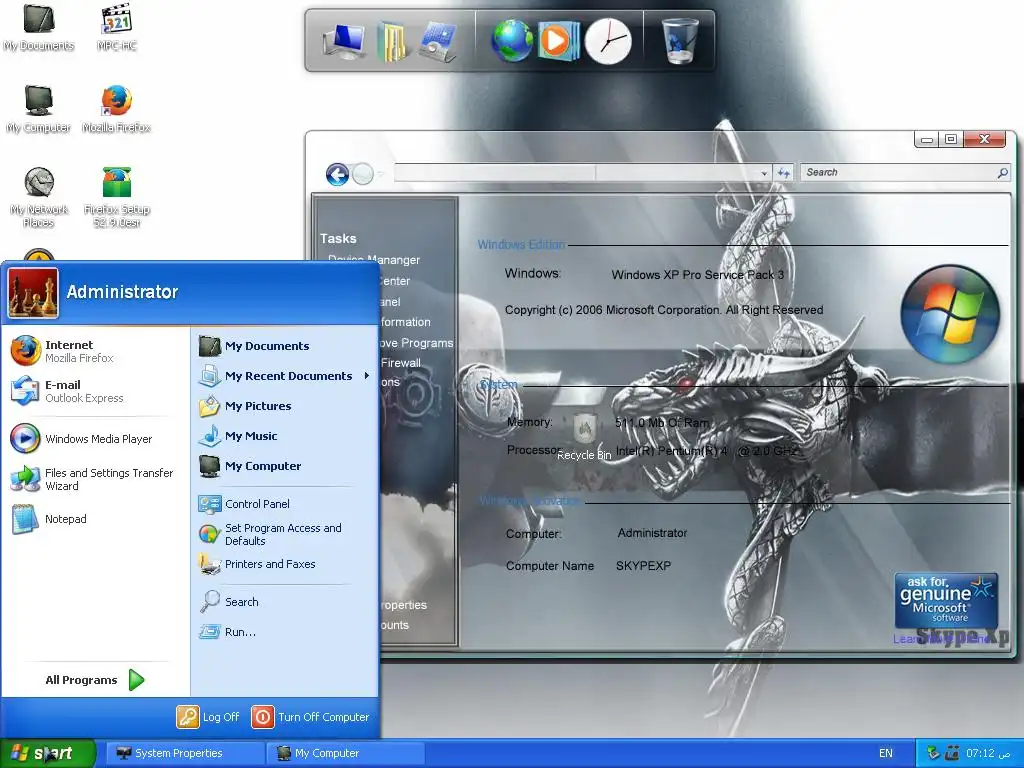This screenshot has height=768, width=1024.
Task: Click the first system tray icon
Action: click(934, 753)
